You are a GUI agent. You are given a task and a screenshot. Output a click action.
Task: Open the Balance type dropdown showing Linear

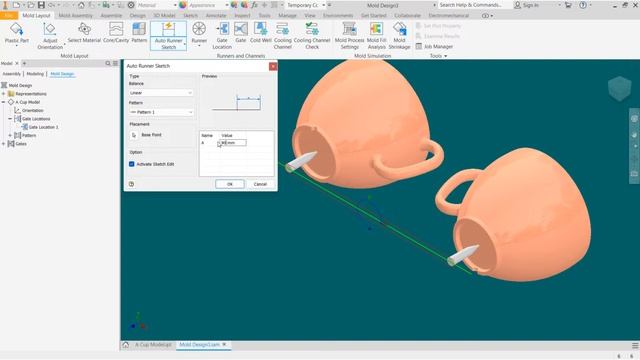click(161, 93)
